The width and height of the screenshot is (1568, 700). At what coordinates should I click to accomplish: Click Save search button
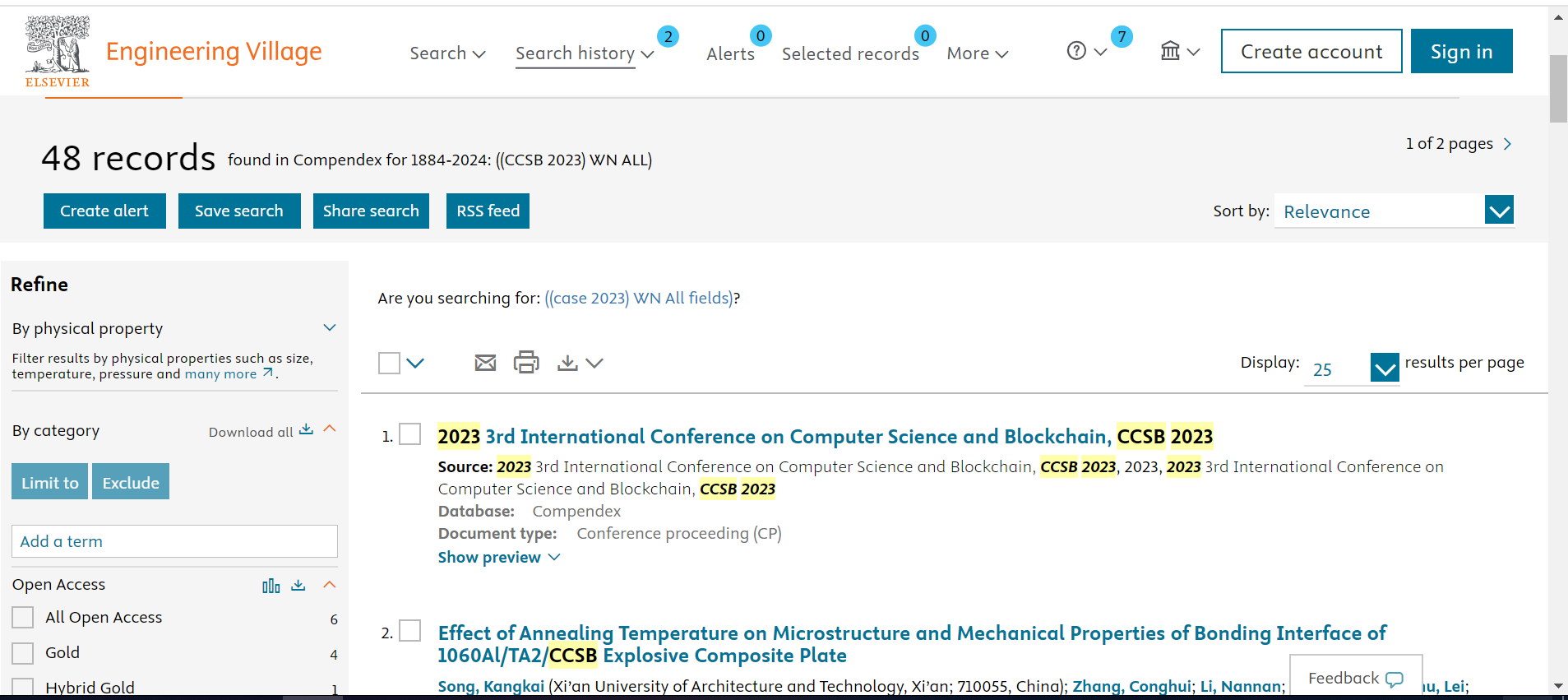point(239,211)
